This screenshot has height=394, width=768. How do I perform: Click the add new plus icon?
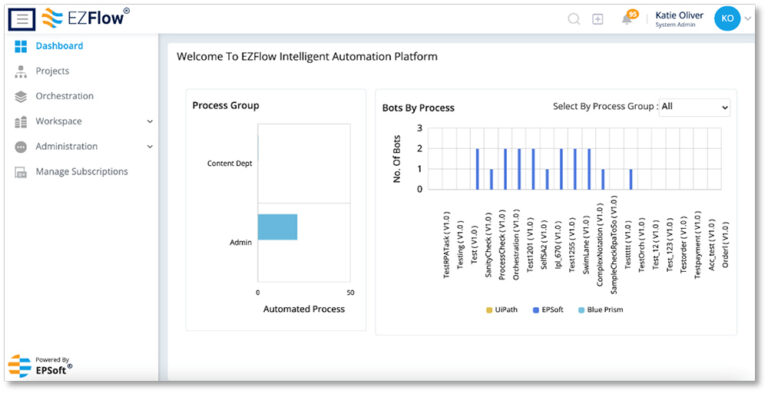pos(598,19)
